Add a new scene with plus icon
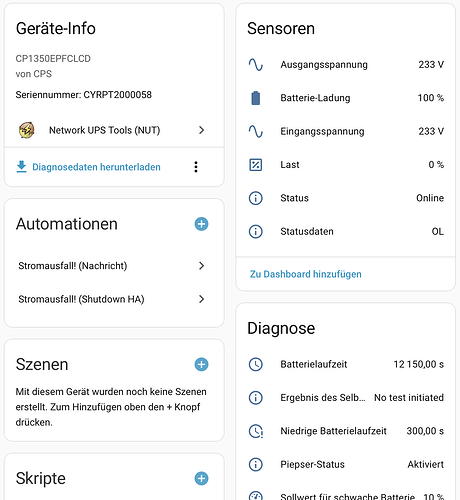 pyautogui.click(x=201, y=364)
